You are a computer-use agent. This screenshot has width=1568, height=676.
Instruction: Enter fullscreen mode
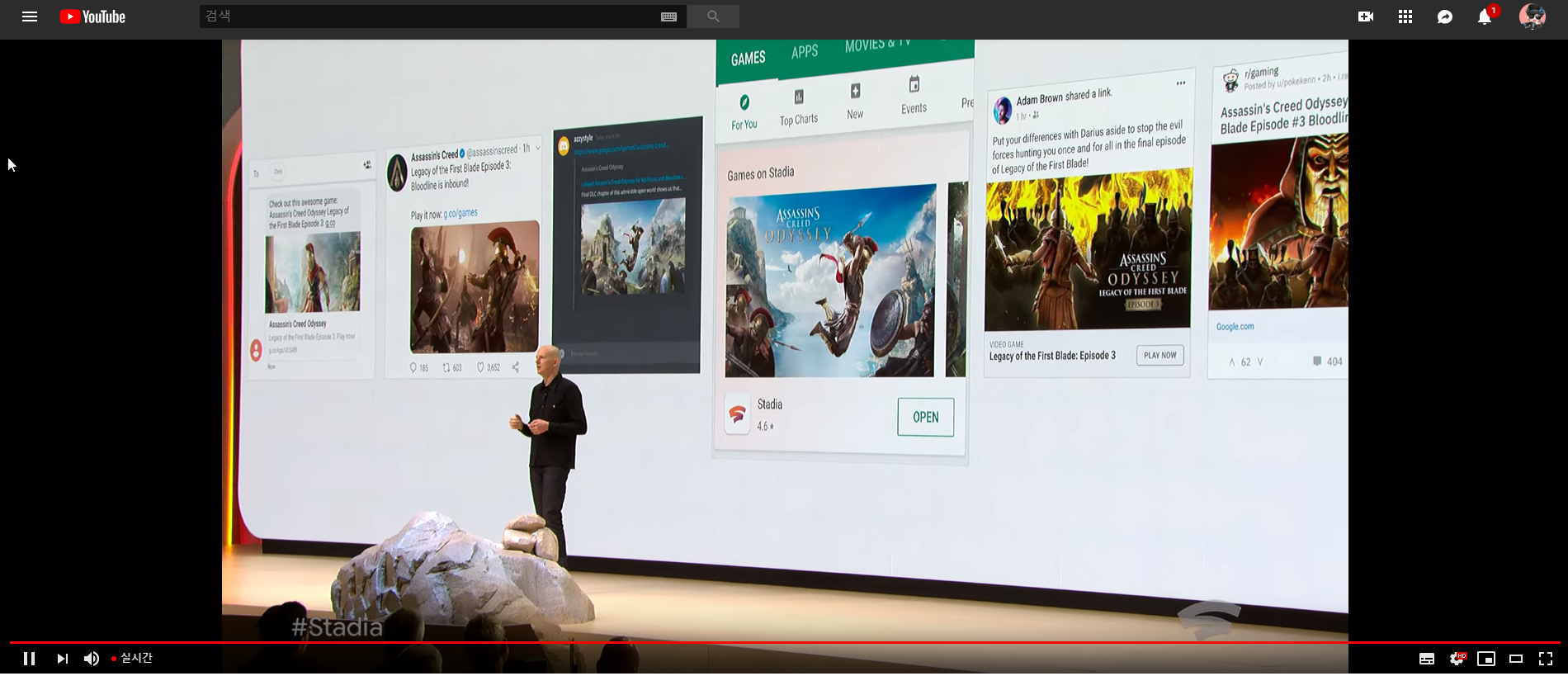click(x=1546, y=659)
